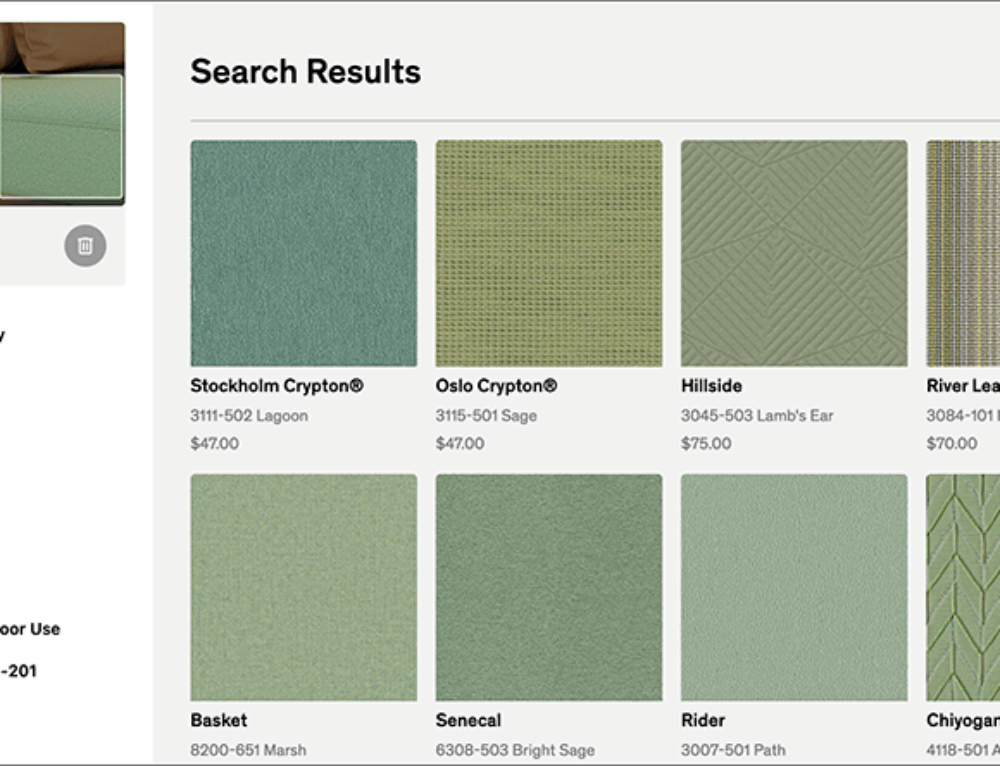Click the Rider Path swatch image
1000x766 pixels.
[x=794, y=587]
